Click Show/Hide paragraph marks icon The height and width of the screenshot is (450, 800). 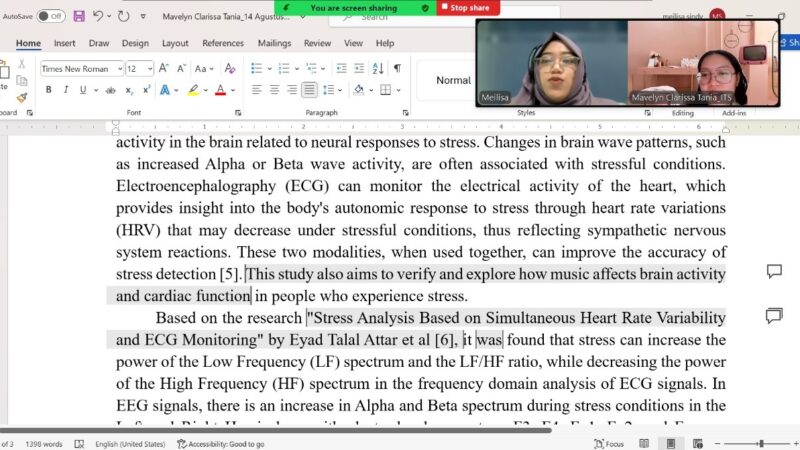click(397, 68)
